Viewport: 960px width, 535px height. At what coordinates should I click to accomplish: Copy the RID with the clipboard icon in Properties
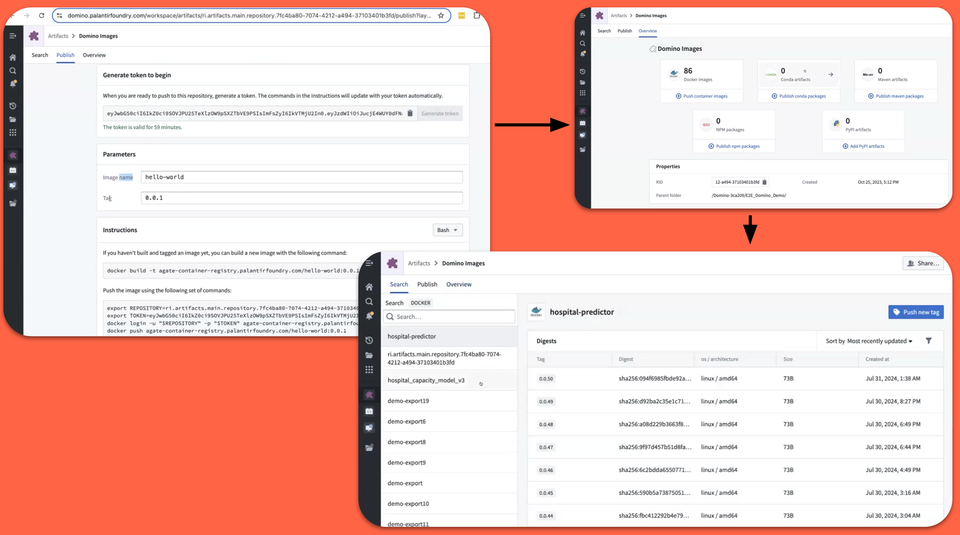click(765, 182)
